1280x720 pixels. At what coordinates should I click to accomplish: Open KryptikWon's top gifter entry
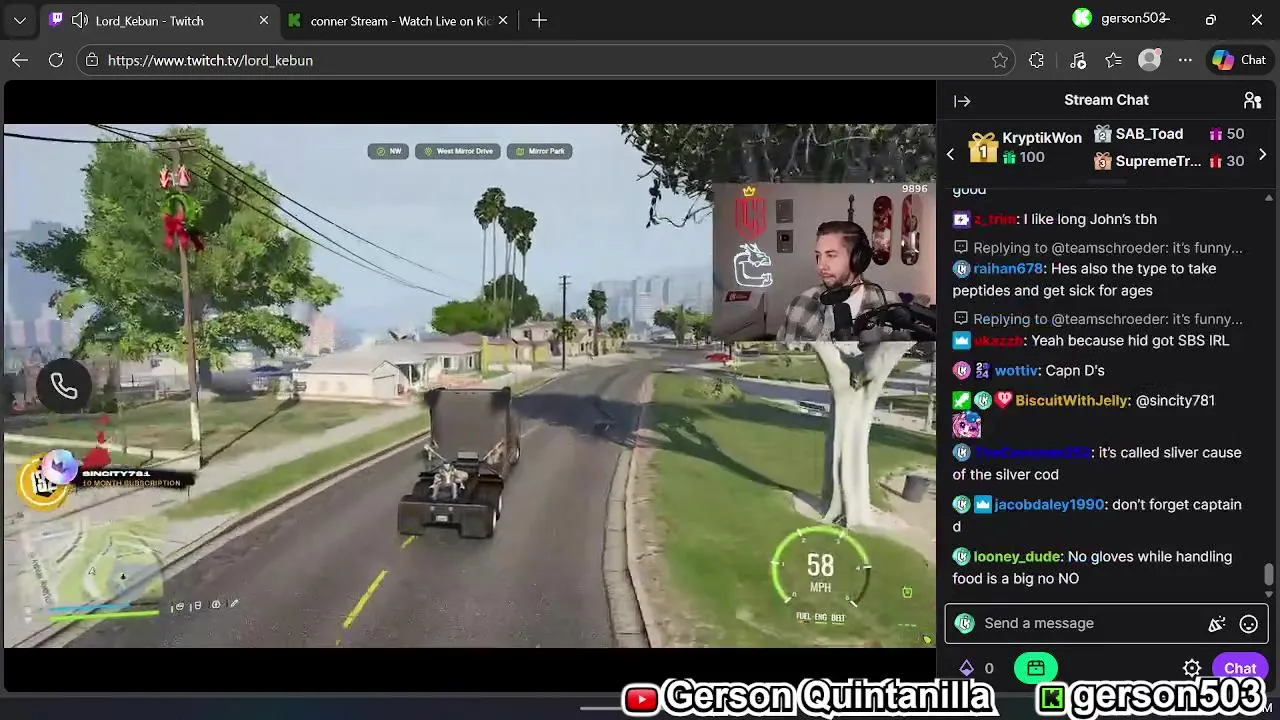(1026, 147)
